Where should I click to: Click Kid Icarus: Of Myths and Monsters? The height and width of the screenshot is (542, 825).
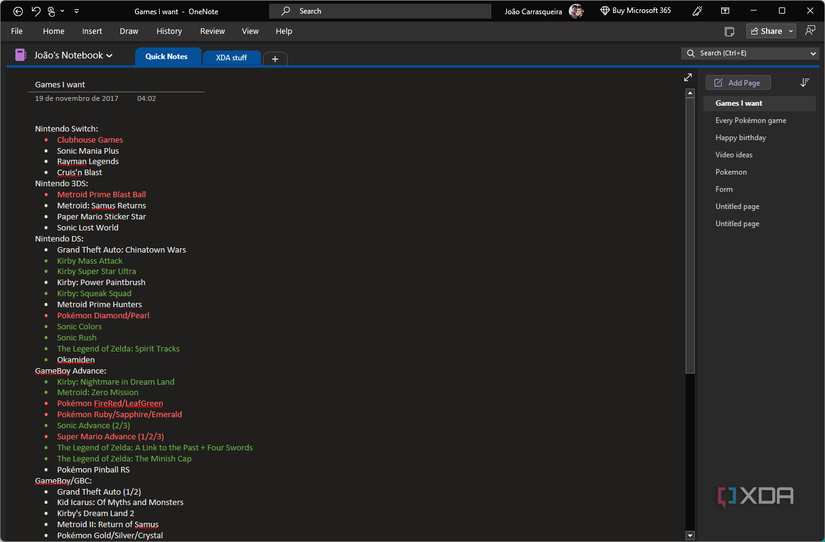pyautogui.click(x=120, y=503)
